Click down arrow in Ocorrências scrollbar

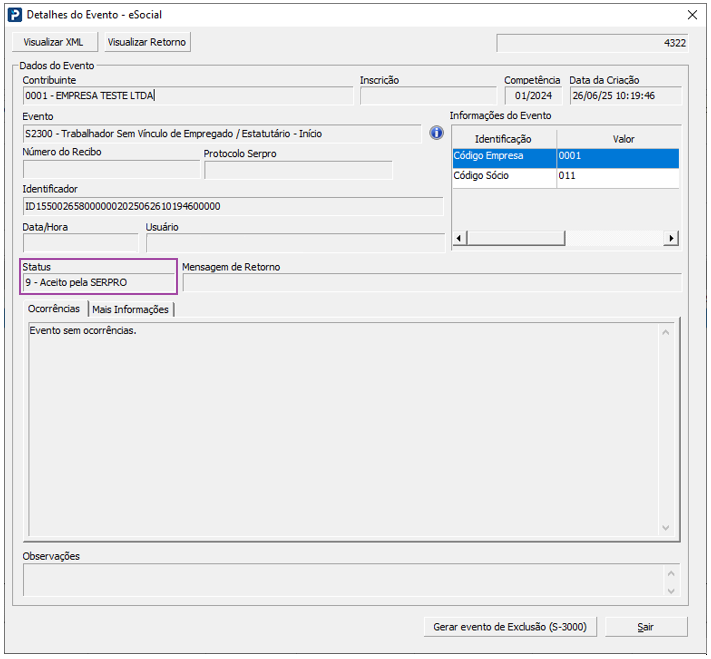tap(666, 528)
